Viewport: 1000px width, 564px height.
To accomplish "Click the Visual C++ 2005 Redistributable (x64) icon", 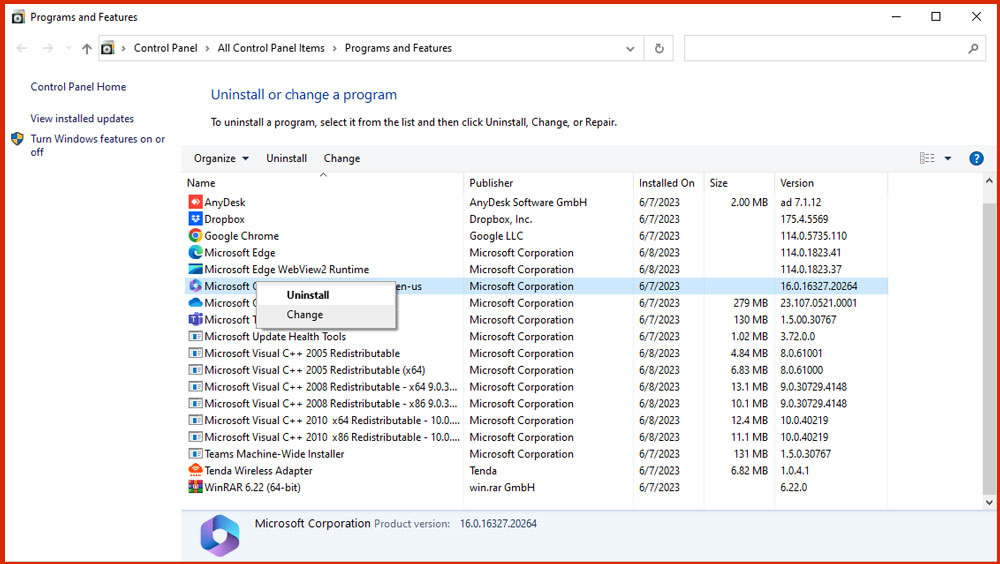I will pos(195,370).
